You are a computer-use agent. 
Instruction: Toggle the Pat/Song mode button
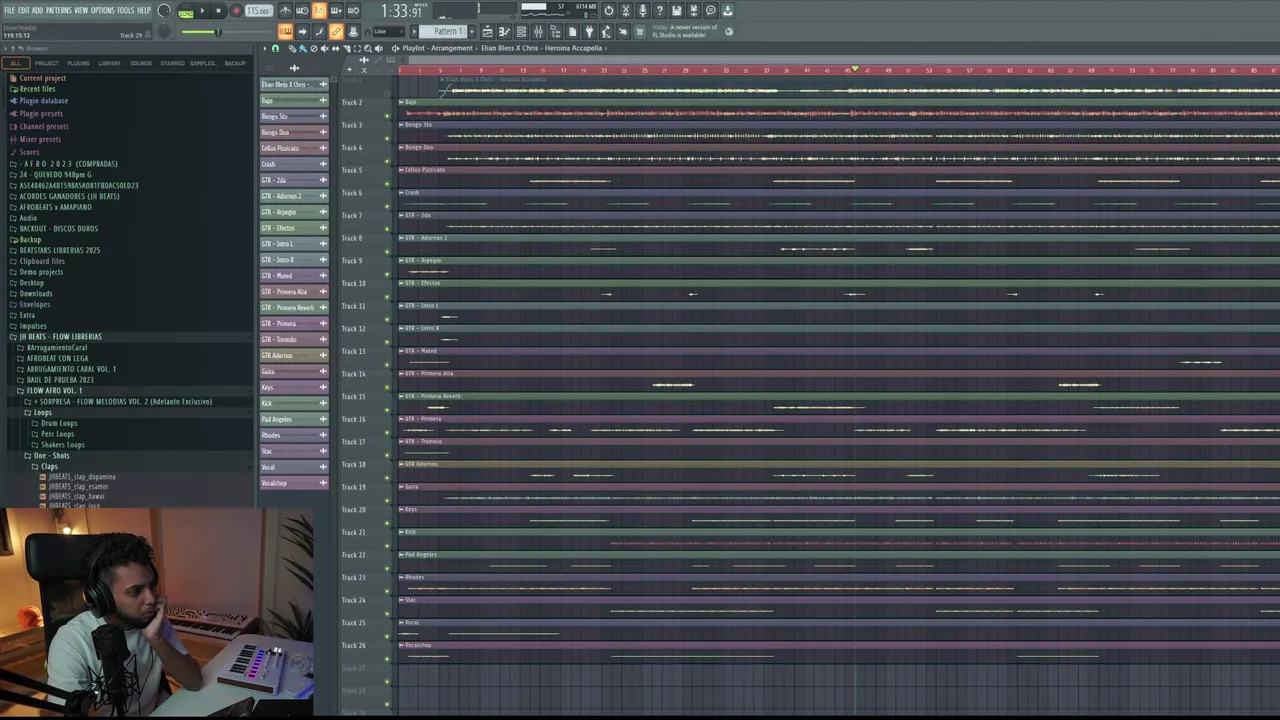coord(186,13)
